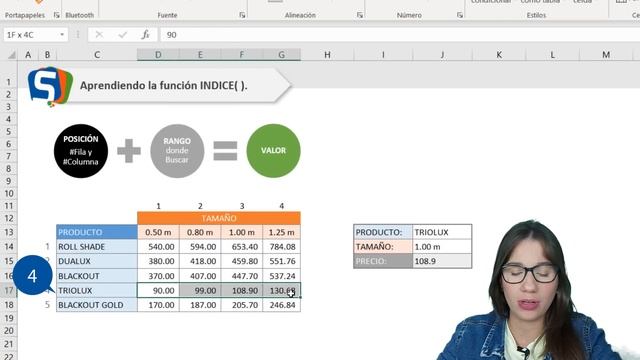This screenshot has height=360, width=640.
Task: Open the Portapapeles dialog launcher
Action: pos(56,15)
